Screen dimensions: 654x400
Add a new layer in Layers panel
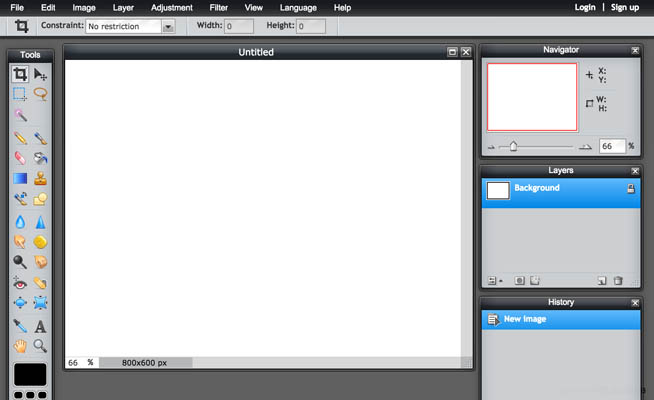tap(602, 281)
